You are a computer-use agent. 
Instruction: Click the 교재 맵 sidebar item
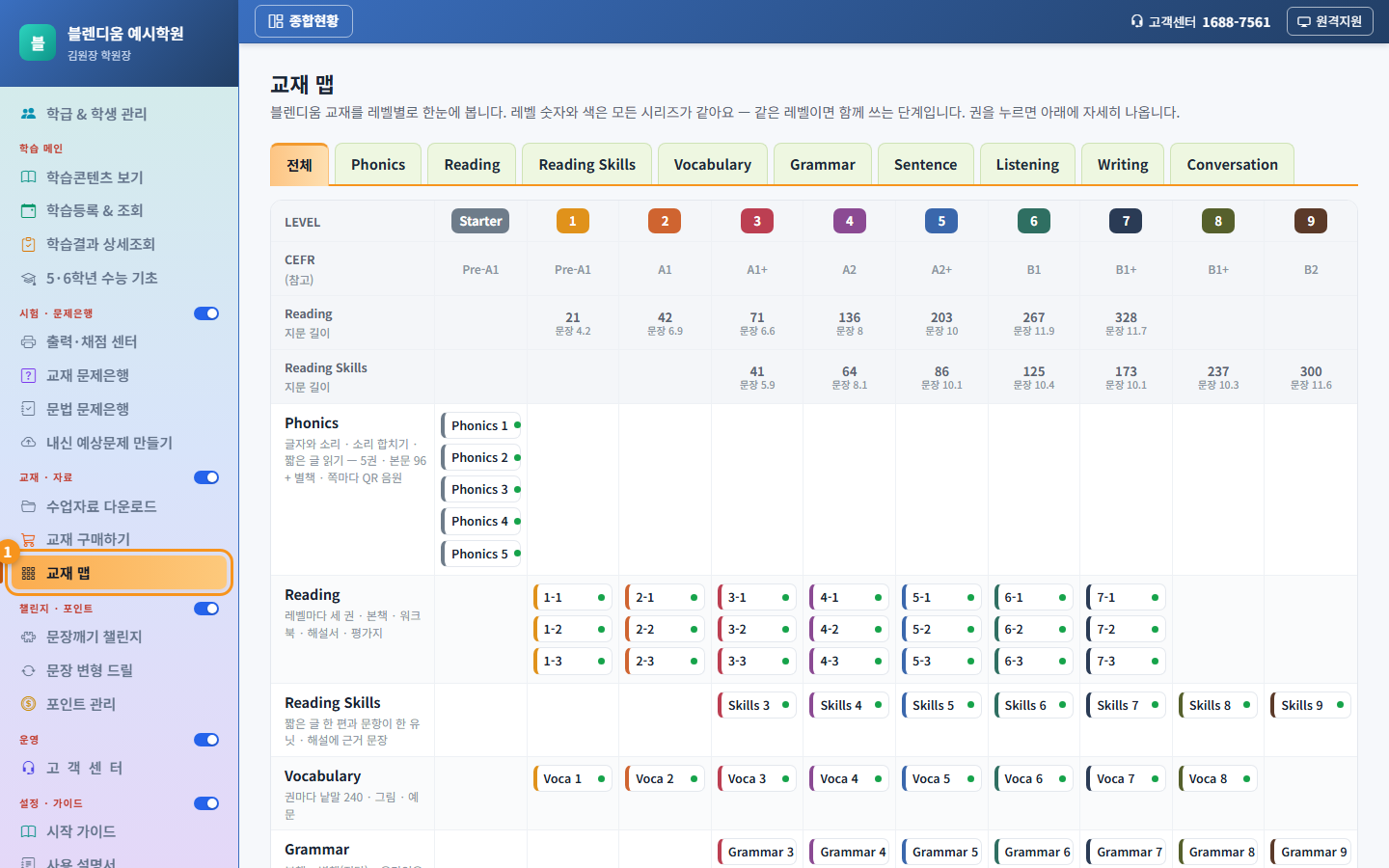tap(120, 573)
